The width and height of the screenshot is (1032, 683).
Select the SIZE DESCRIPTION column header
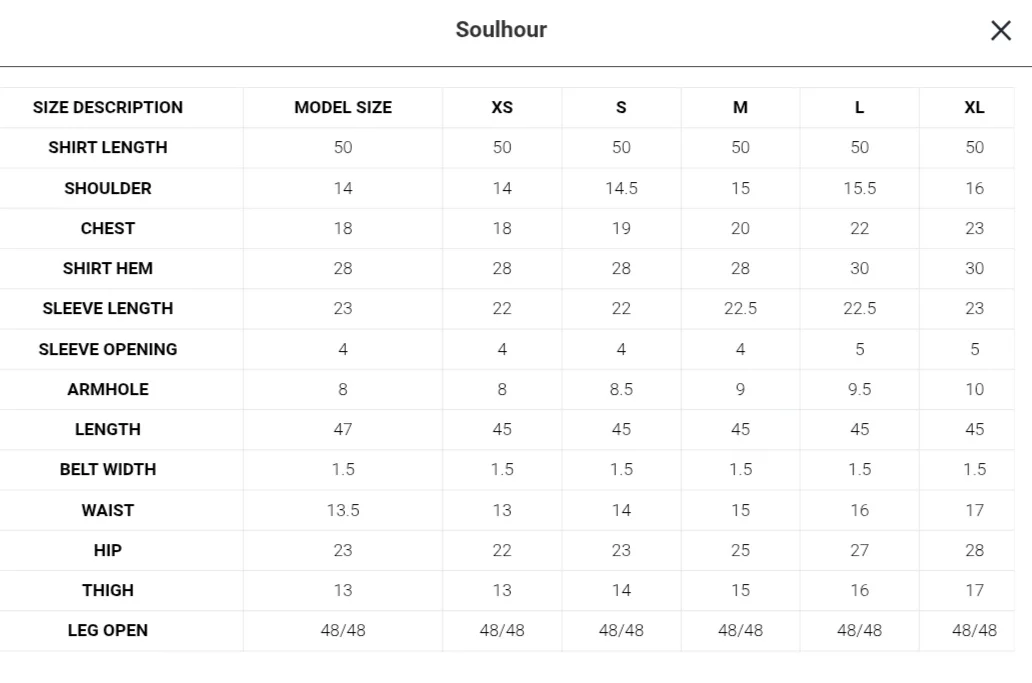coord(108,108)
